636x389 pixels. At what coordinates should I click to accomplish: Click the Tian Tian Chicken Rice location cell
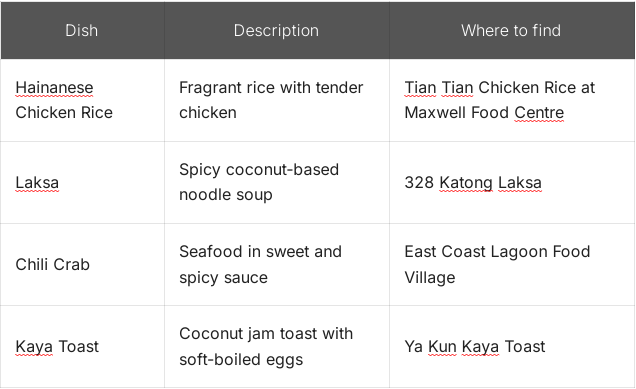512,100
